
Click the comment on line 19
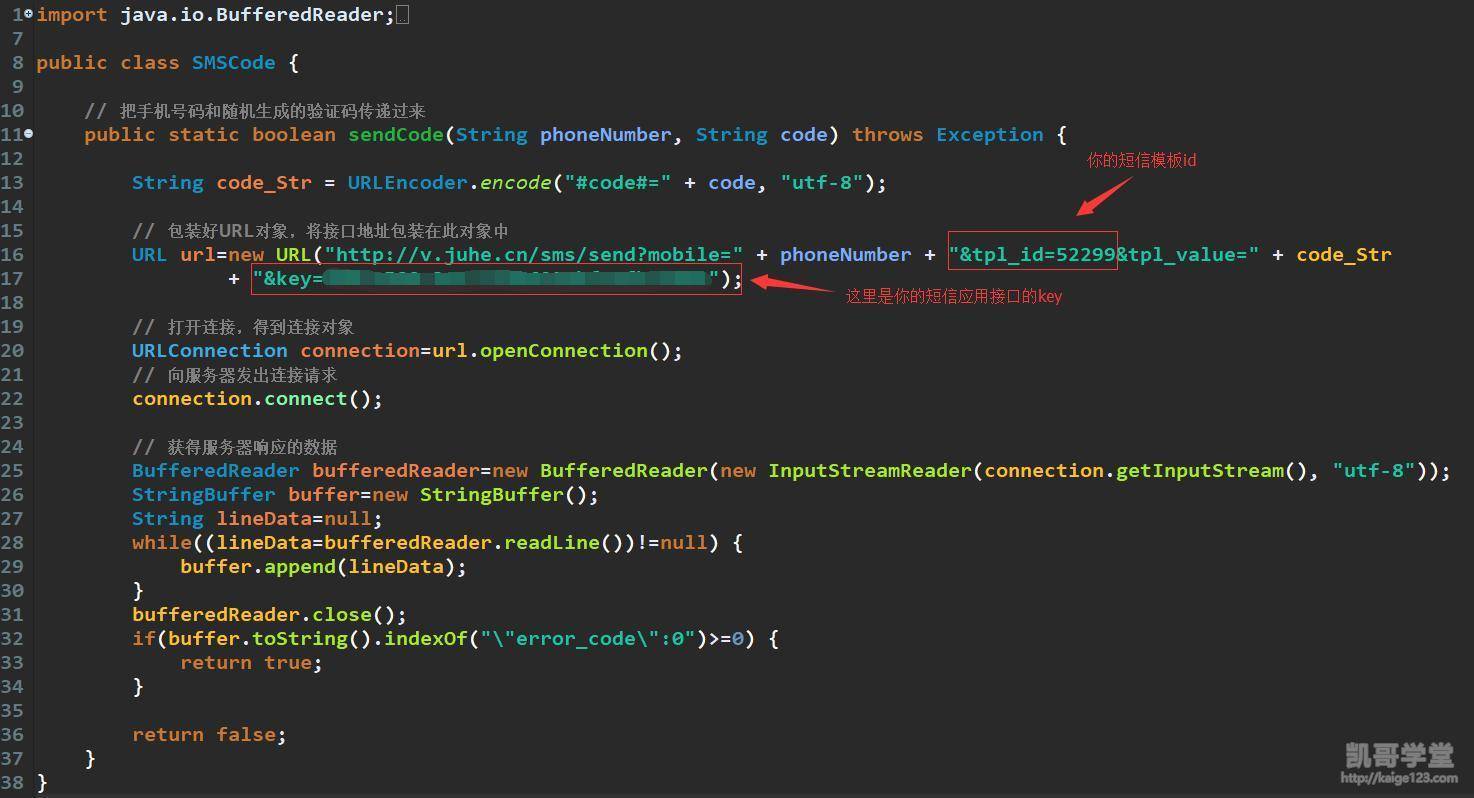pos(243,327)
